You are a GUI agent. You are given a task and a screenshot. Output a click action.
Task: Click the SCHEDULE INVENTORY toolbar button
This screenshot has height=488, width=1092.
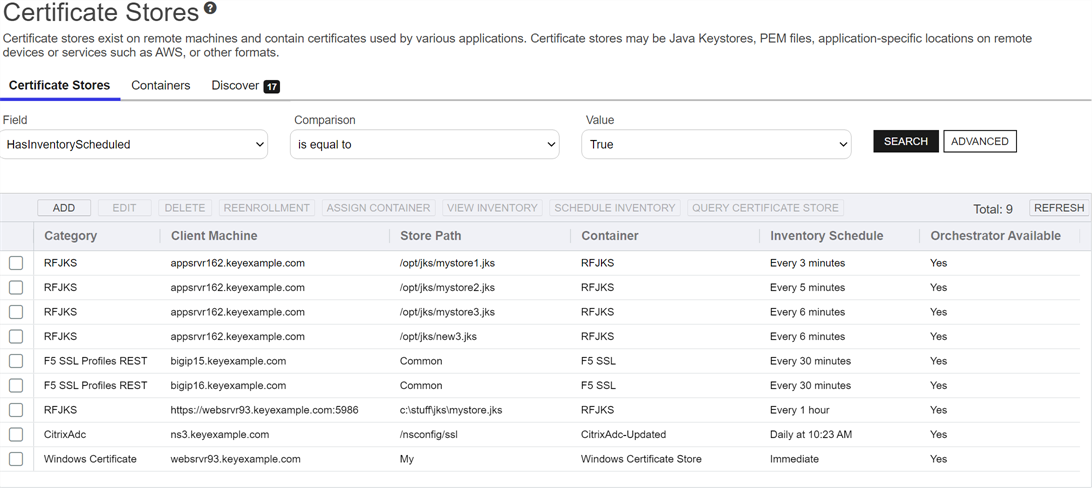pyautogui.click(x=614, y=208)
